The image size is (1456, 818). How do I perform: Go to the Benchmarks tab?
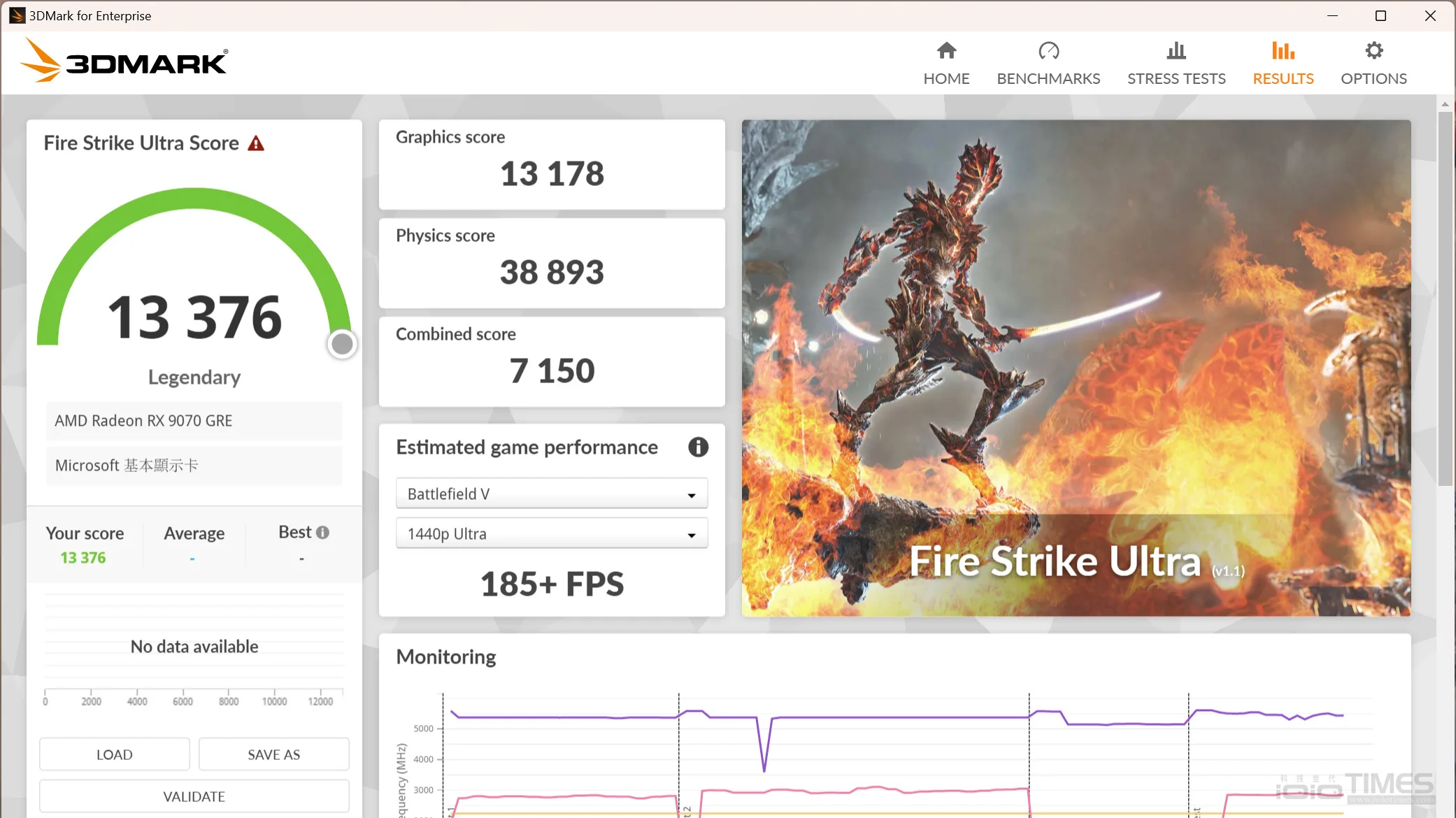click(1048, 64)
